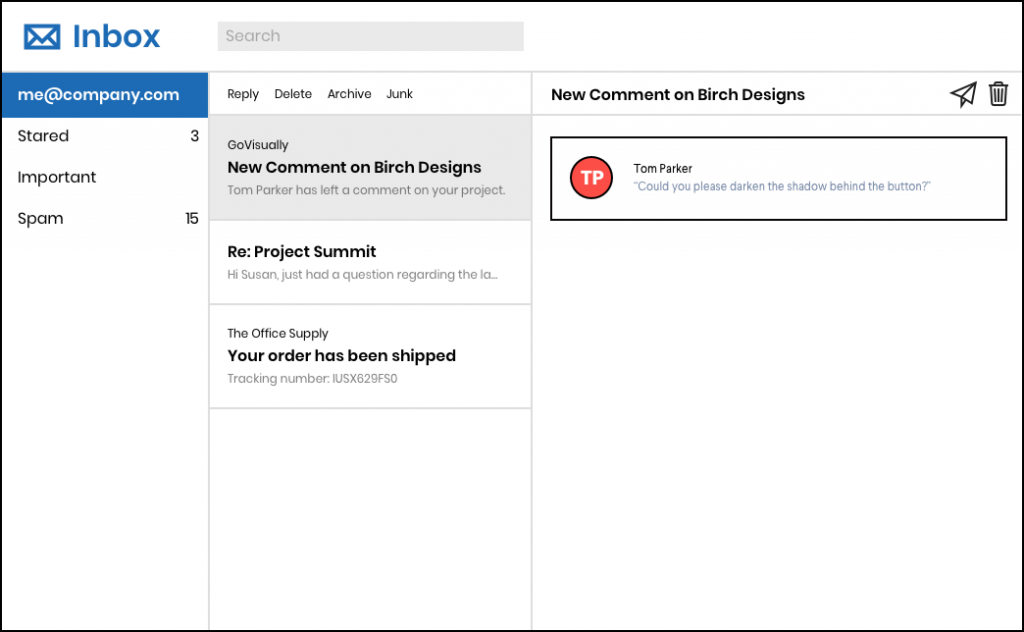Click the Spam count badge showing 15
The height and width of the screenshot is (632, 1024).
(191, 218)
